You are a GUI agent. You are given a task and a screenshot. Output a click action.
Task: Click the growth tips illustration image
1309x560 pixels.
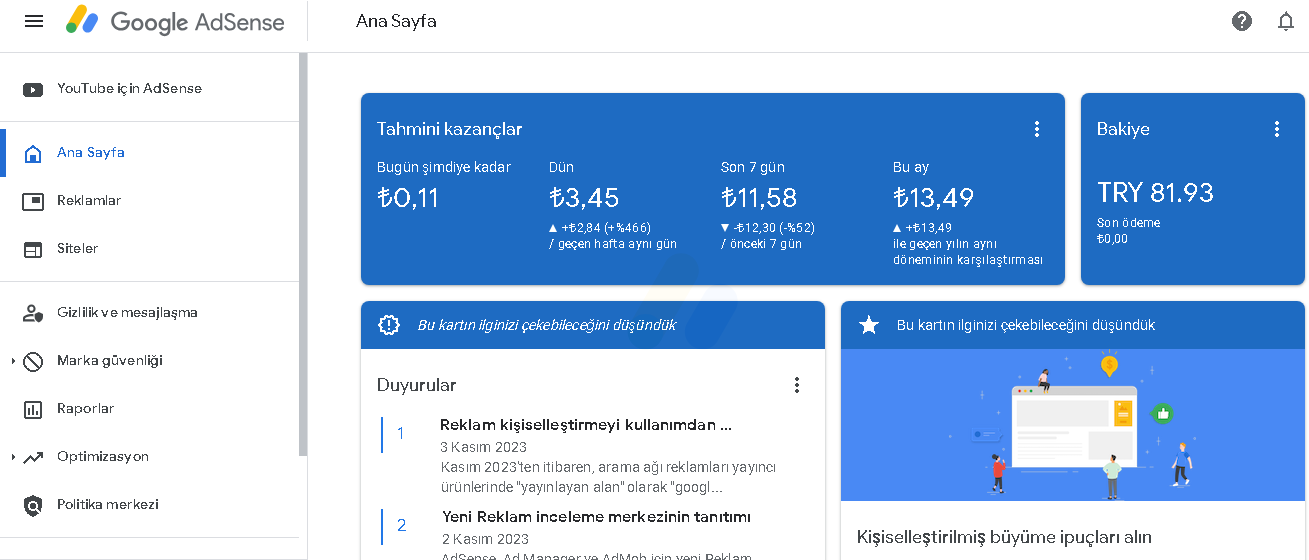1073,425
